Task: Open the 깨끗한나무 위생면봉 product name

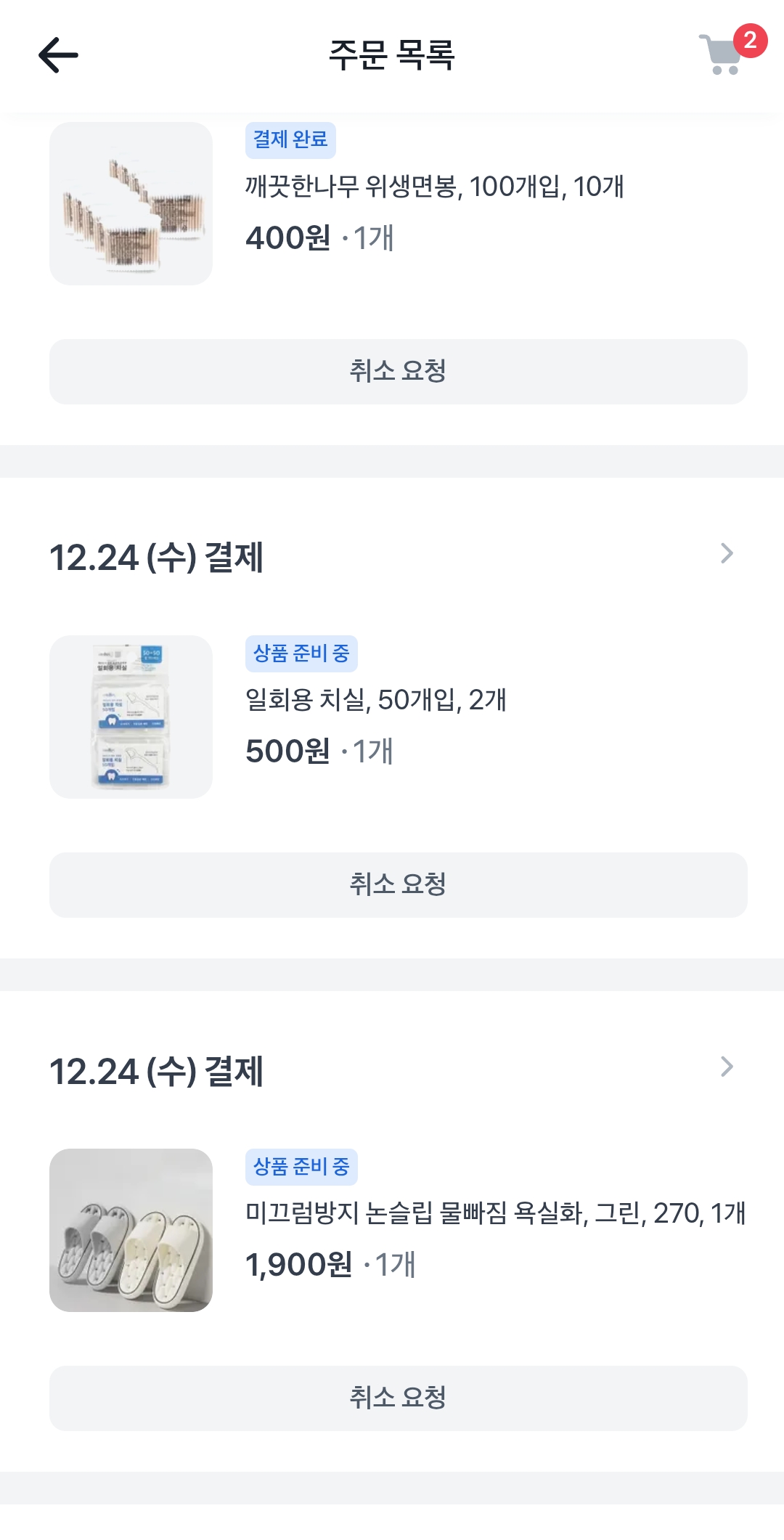Action: [x=434, y=187]
